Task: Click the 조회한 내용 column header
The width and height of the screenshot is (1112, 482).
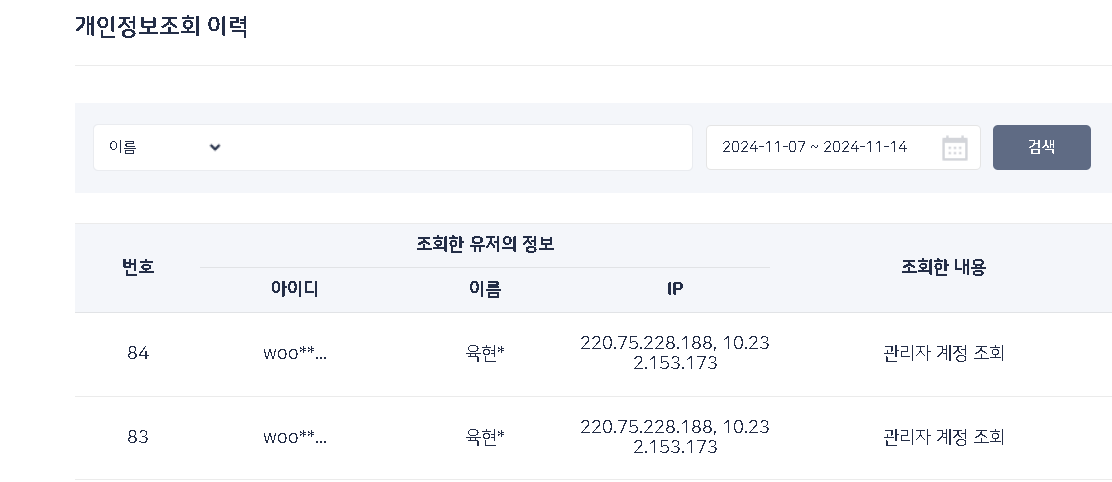Action: coord(943,267)
